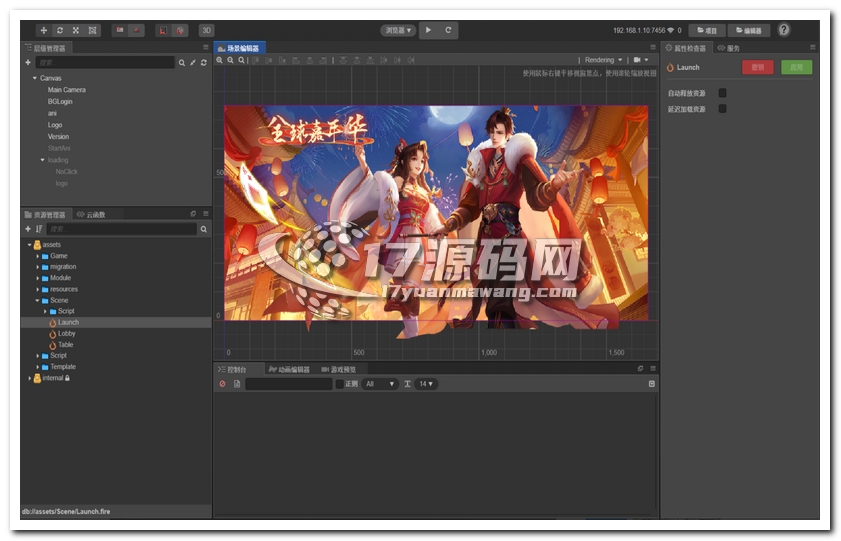The image size is (841, 541).
Task: Click the hierarchy panel search field
Action: point(105,63)
